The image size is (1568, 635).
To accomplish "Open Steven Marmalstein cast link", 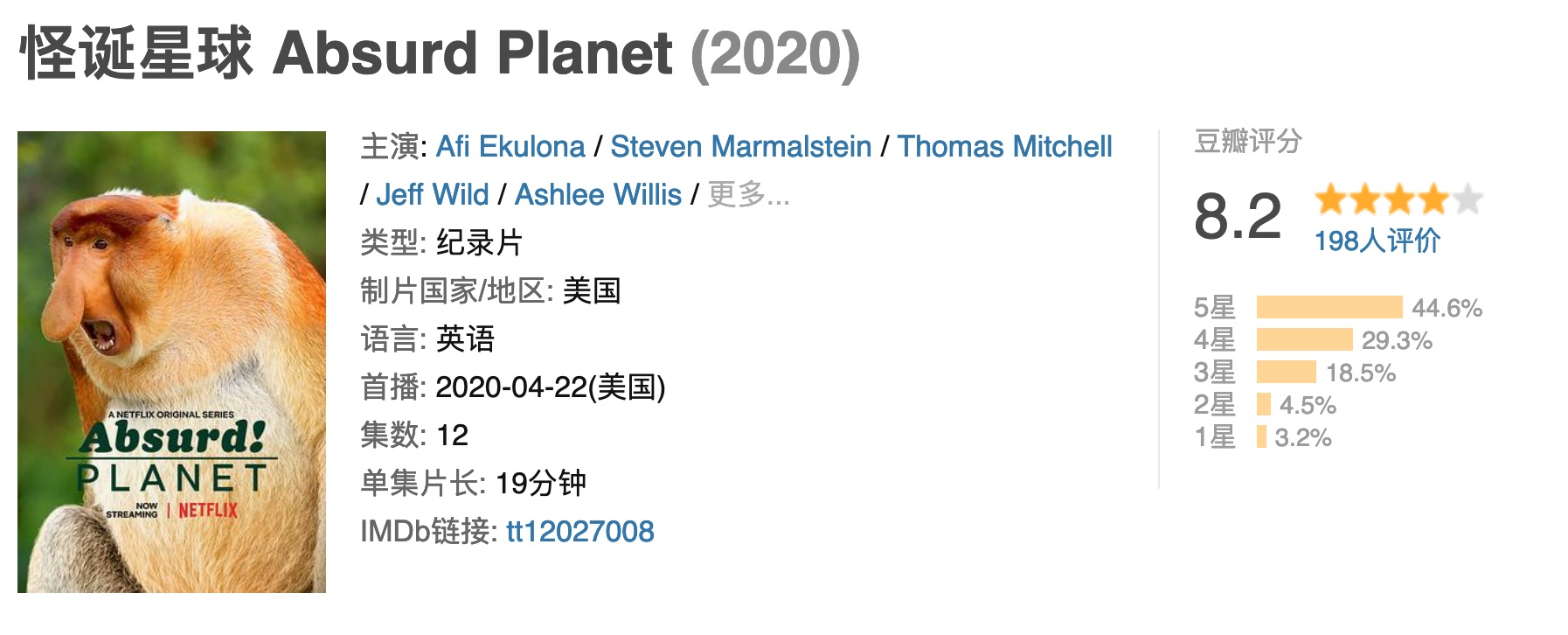I will click(740, 147).
